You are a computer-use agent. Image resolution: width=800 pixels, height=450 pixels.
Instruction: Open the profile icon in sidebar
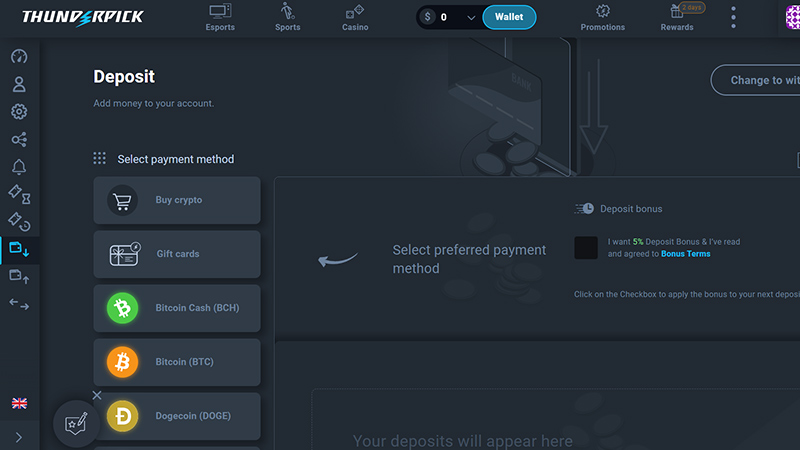tap(19, 85)
